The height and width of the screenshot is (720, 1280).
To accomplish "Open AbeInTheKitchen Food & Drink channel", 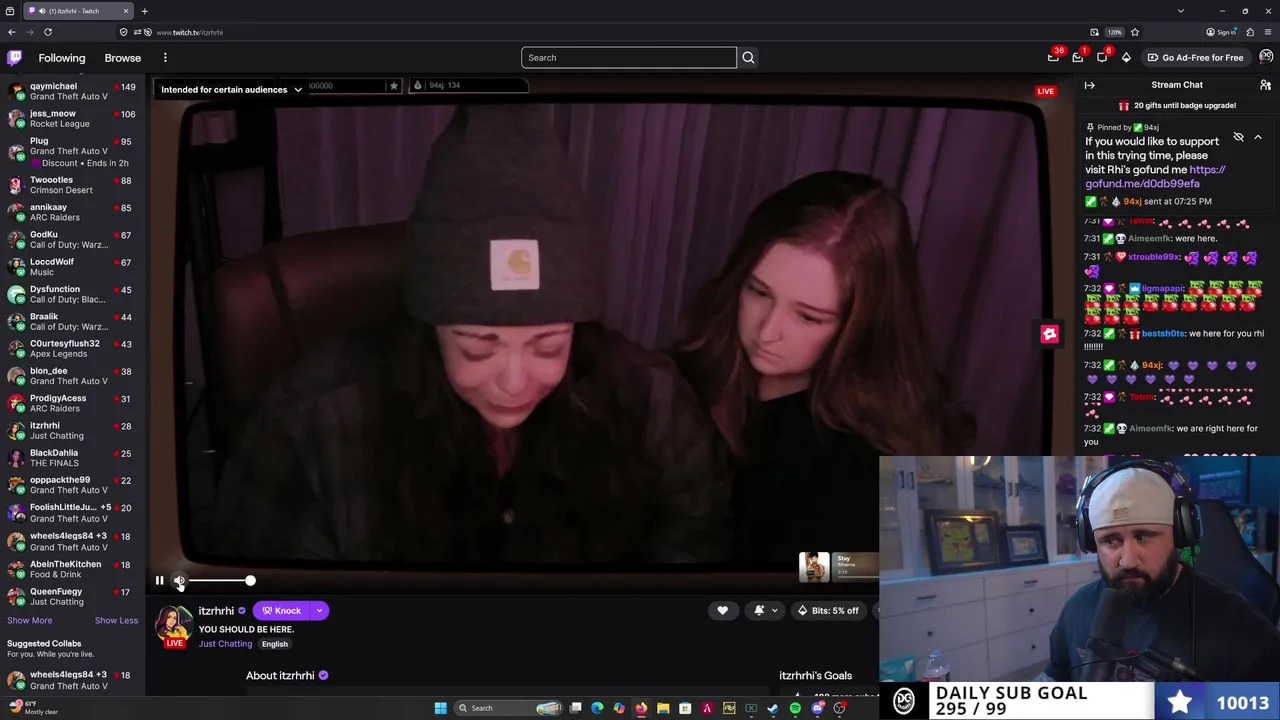I will click(72, 569).
